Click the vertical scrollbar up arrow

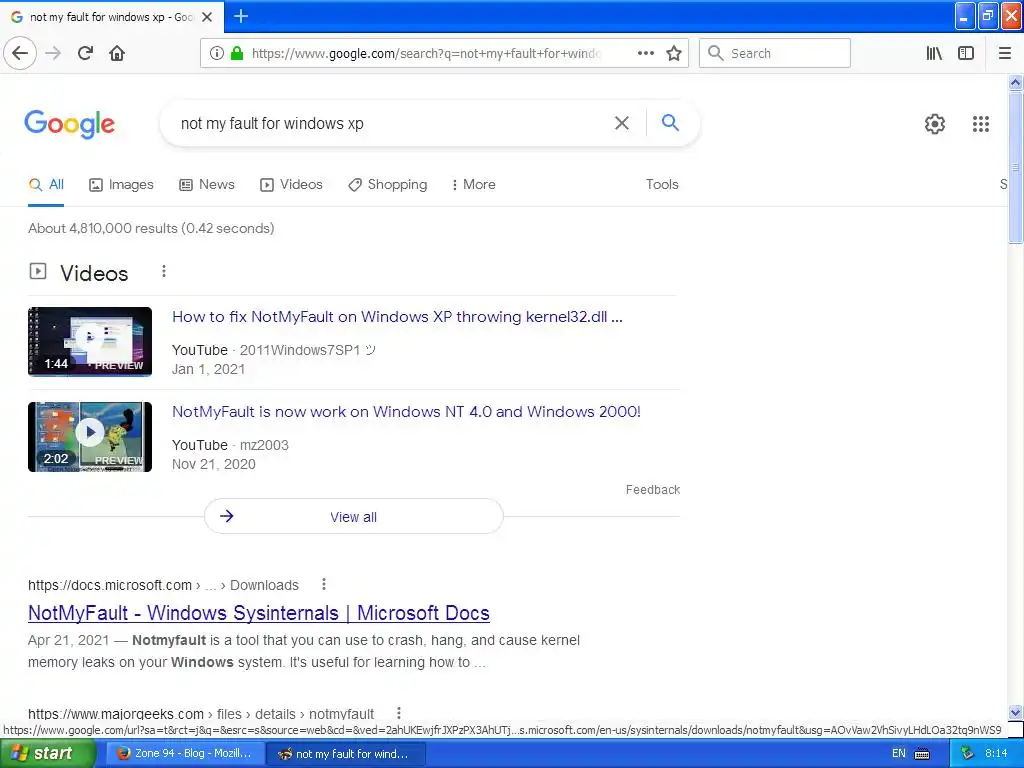[1015, 82]
